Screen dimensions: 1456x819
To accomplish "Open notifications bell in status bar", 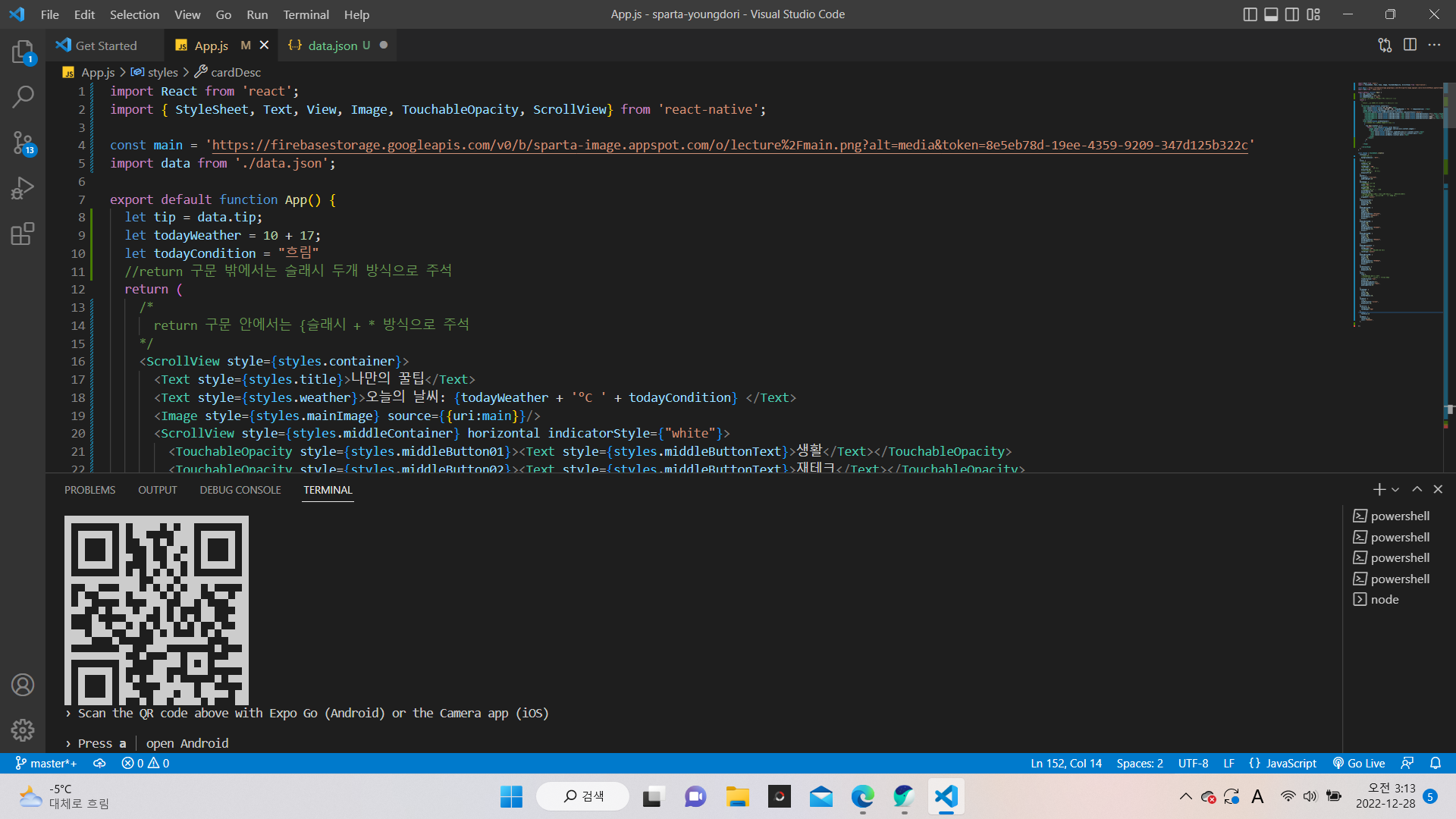I will (x=1436, y=764).
